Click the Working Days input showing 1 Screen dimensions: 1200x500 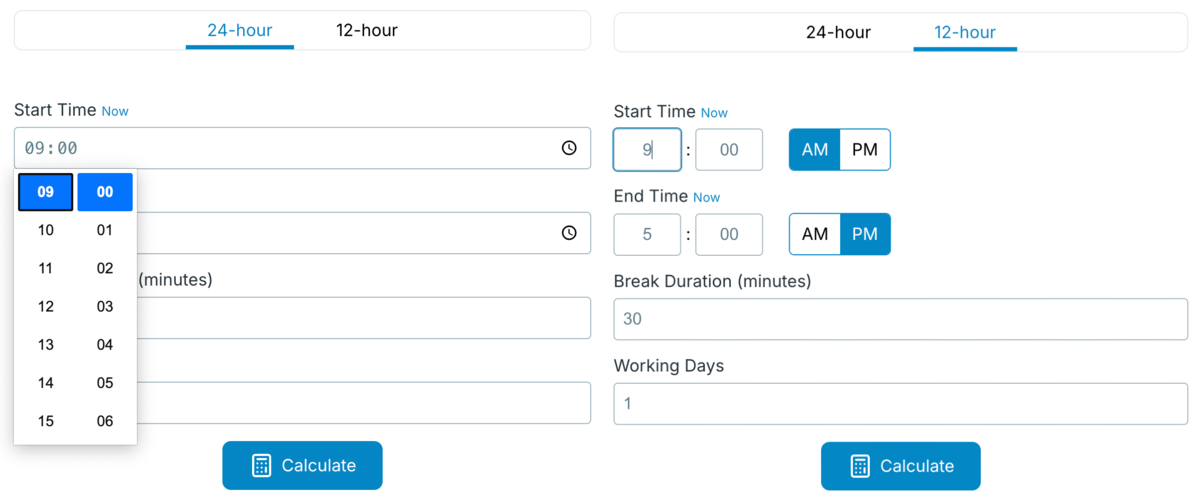click(x=900, y=404)
